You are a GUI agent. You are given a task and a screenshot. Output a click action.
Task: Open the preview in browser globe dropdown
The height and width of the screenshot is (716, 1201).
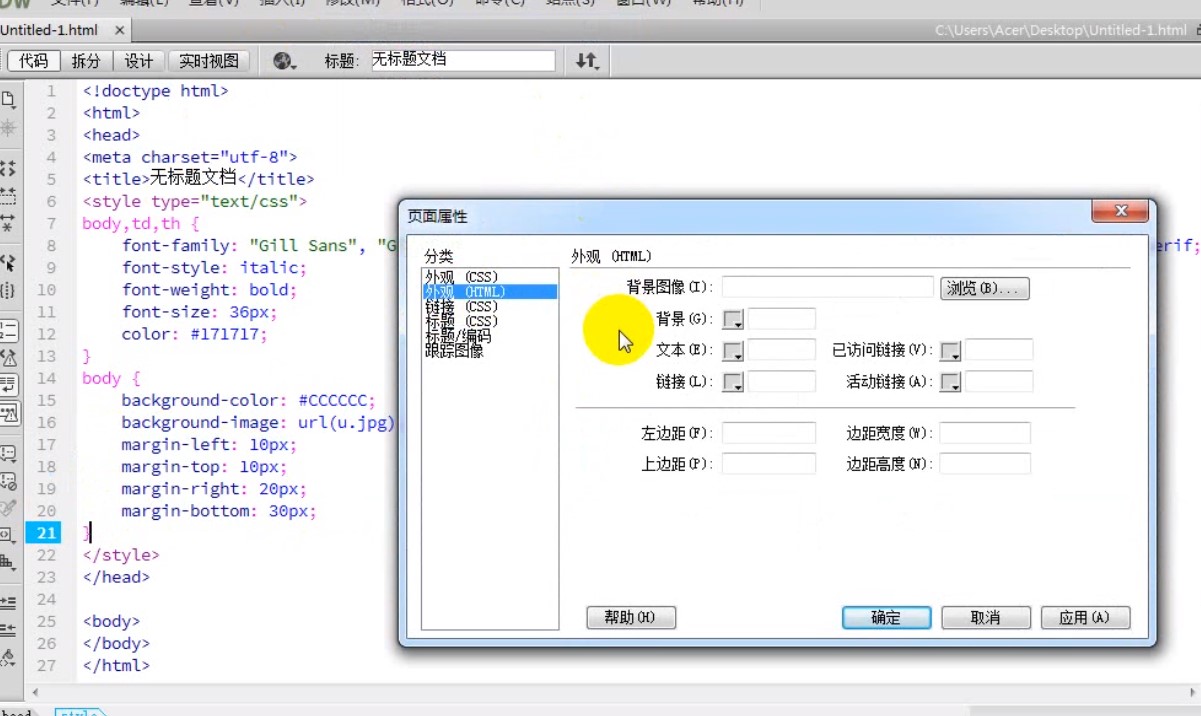point(285,62)
